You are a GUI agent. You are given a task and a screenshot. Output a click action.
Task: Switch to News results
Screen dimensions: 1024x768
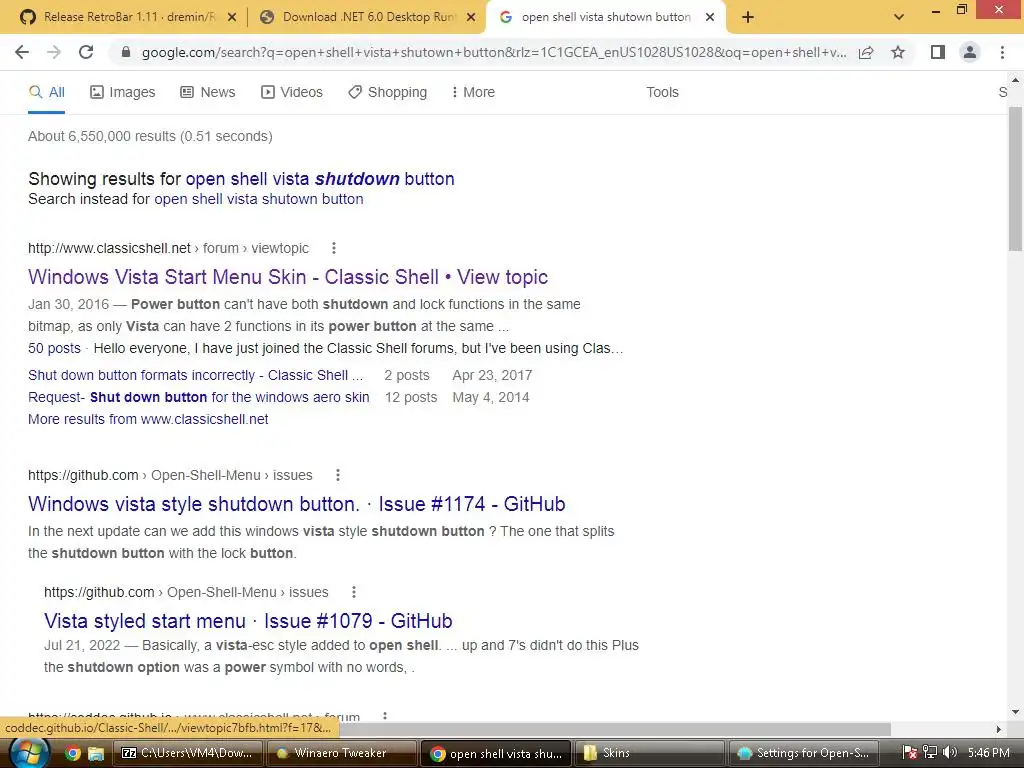point(208,92)
